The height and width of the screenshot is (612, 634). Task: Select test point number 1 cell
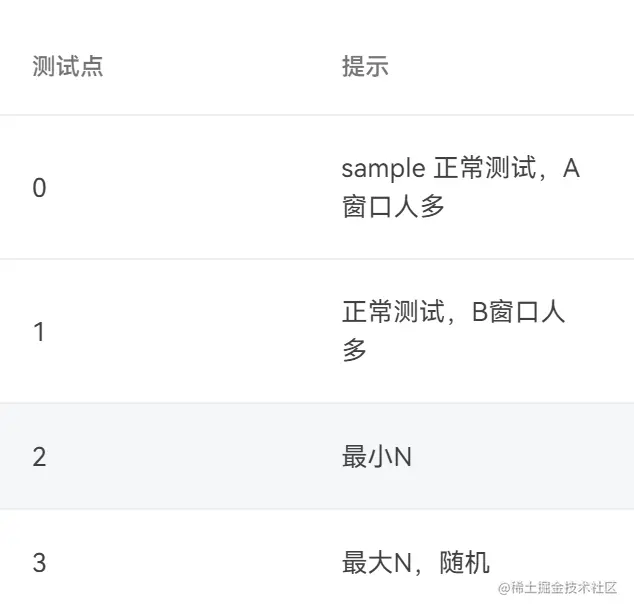click(39, 332)
